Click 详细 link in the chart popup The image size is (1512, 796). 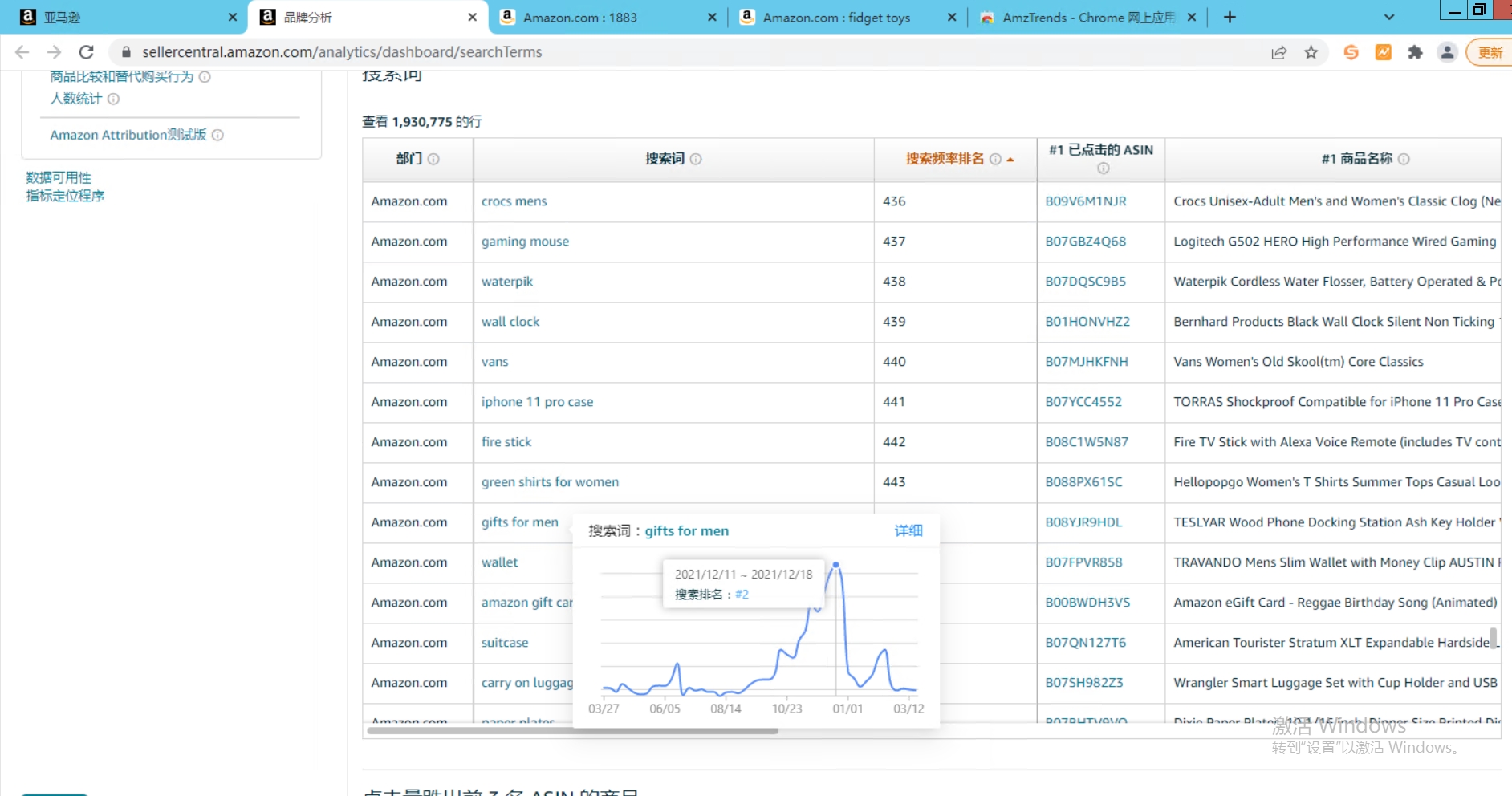908,530
